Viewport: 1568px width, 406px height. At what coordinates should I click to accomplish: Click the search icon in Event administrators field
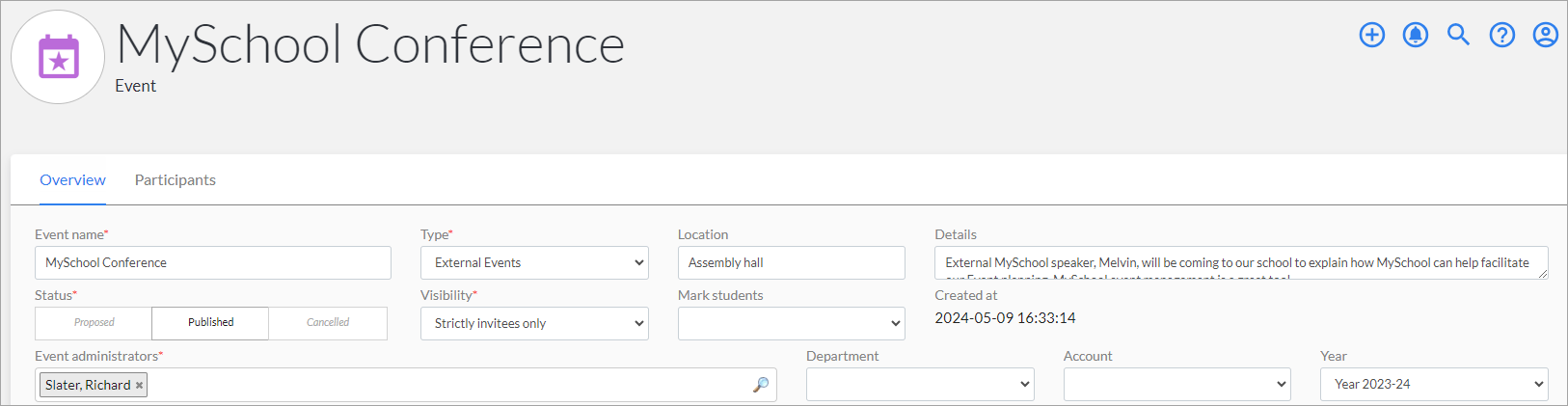click(x=761, y=385)
